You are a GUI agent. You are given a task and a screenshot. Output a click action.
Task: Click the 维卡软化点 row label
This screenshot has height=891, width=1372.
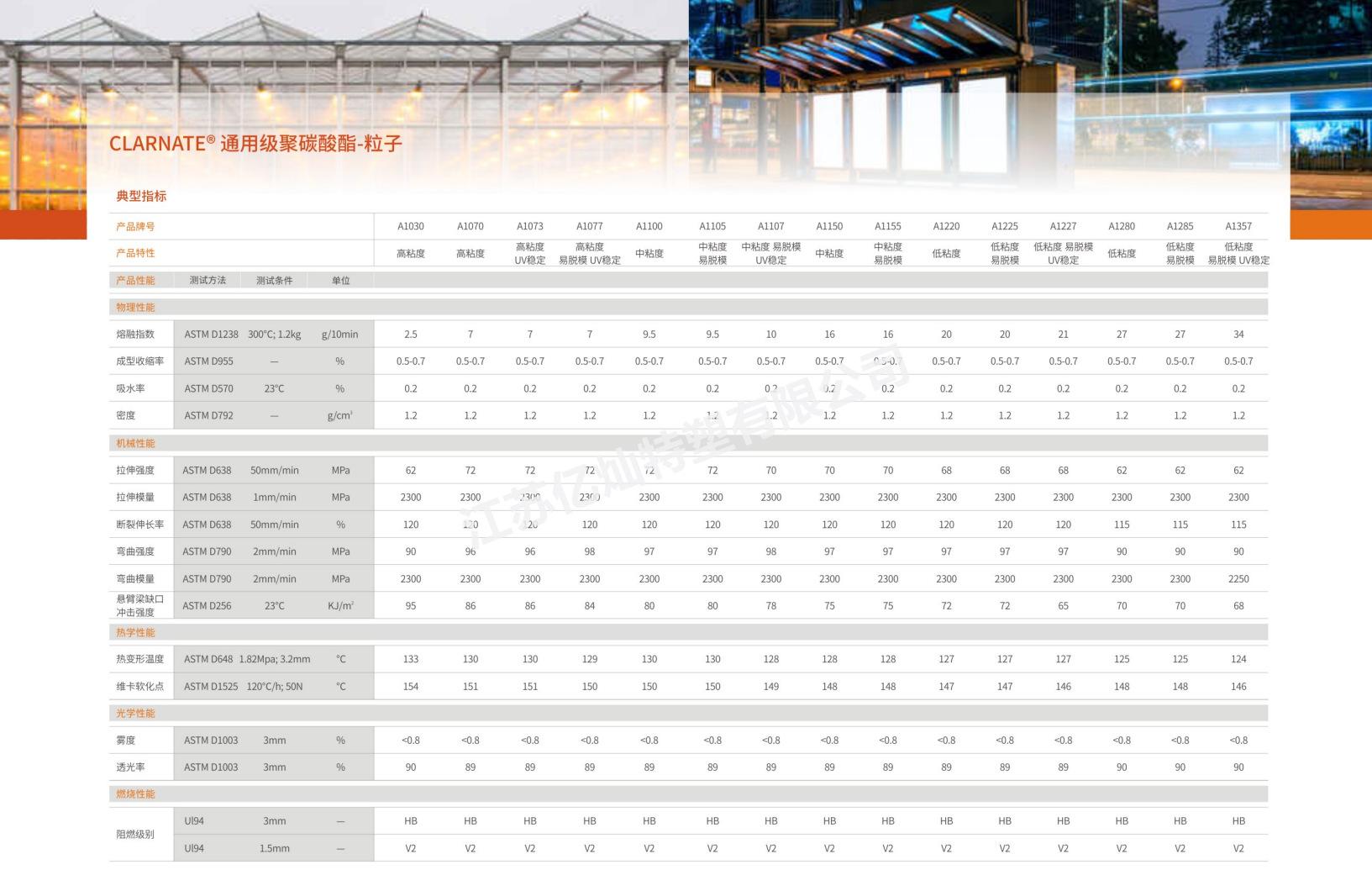pyautogui.click(x=140, y=686)
